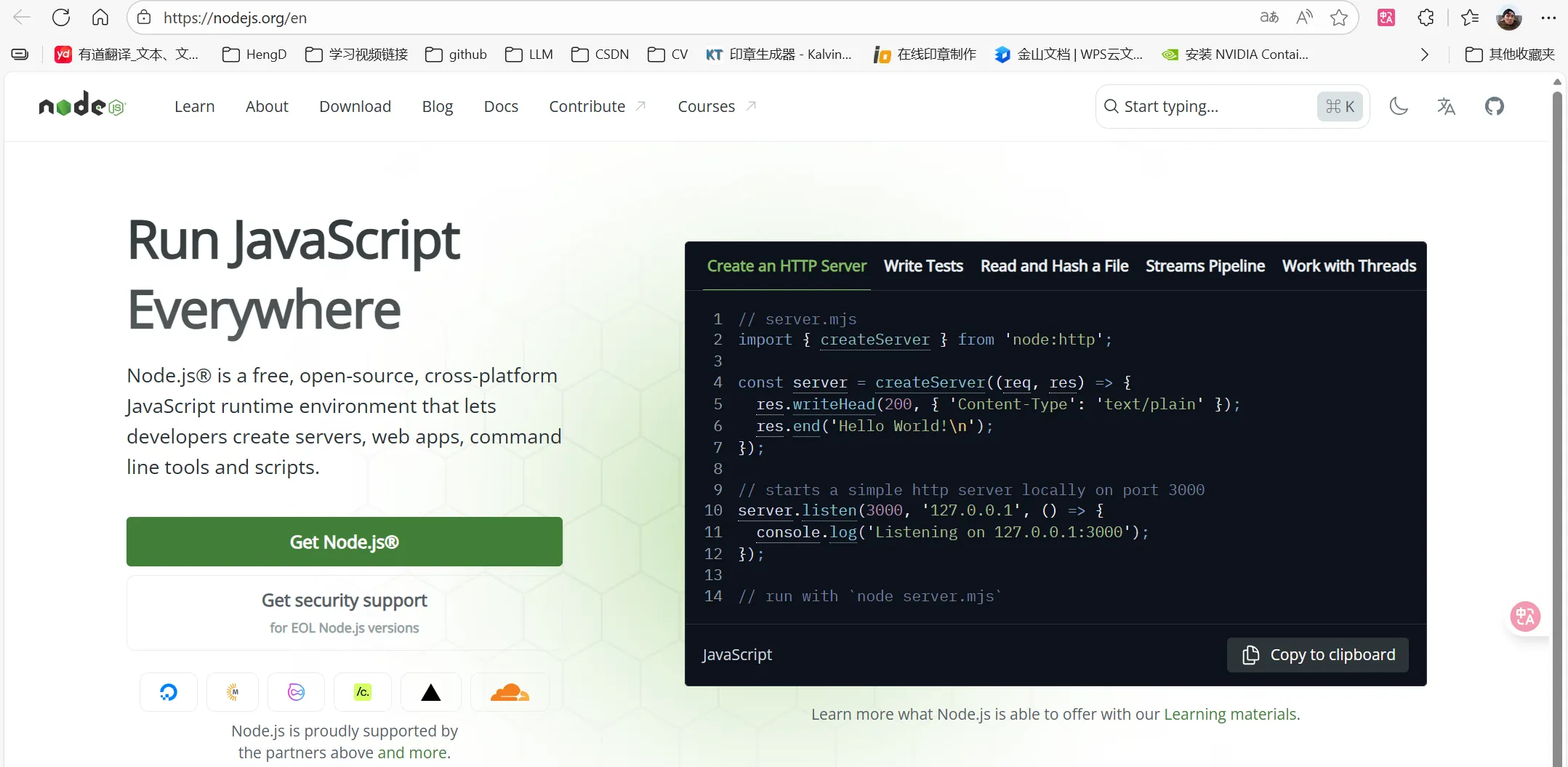Open the Download menu item
The image size is (1568, 767).
click(x=355, y=106)
